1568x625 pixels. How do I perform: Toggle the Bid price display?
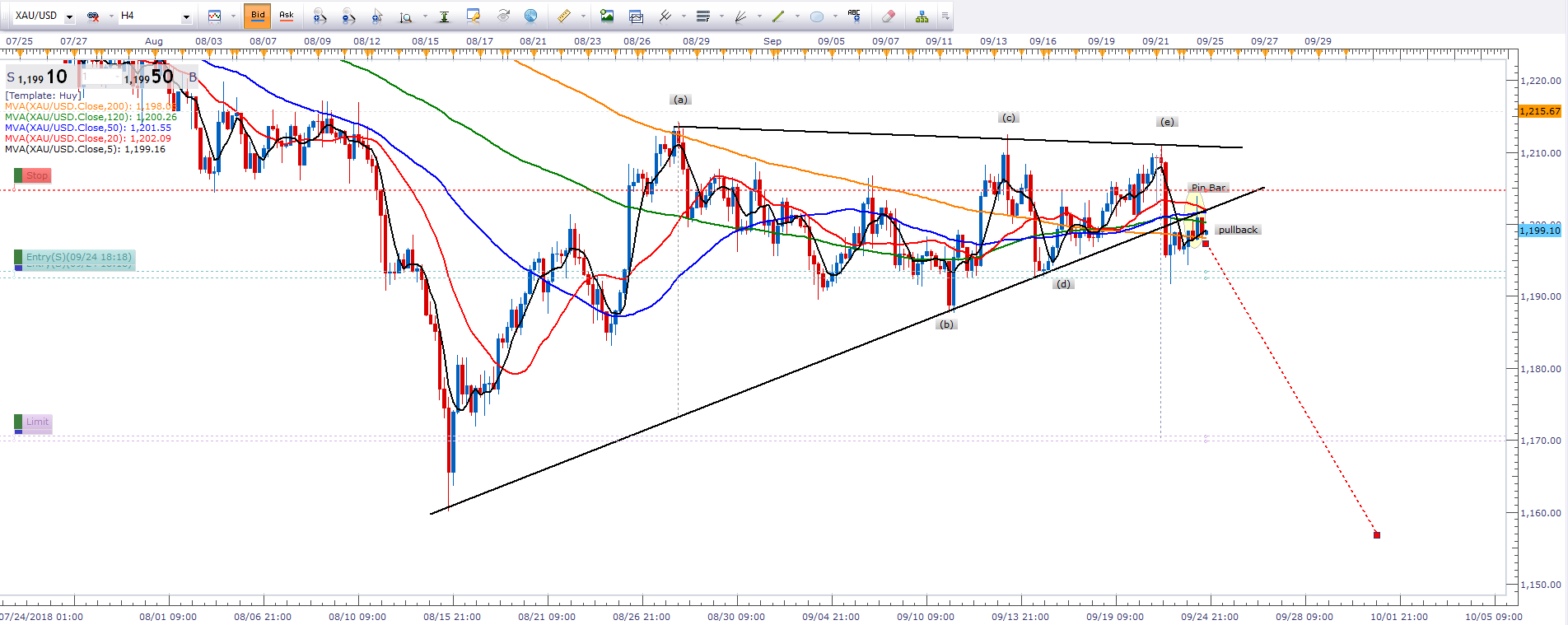(x=258, y=16)
